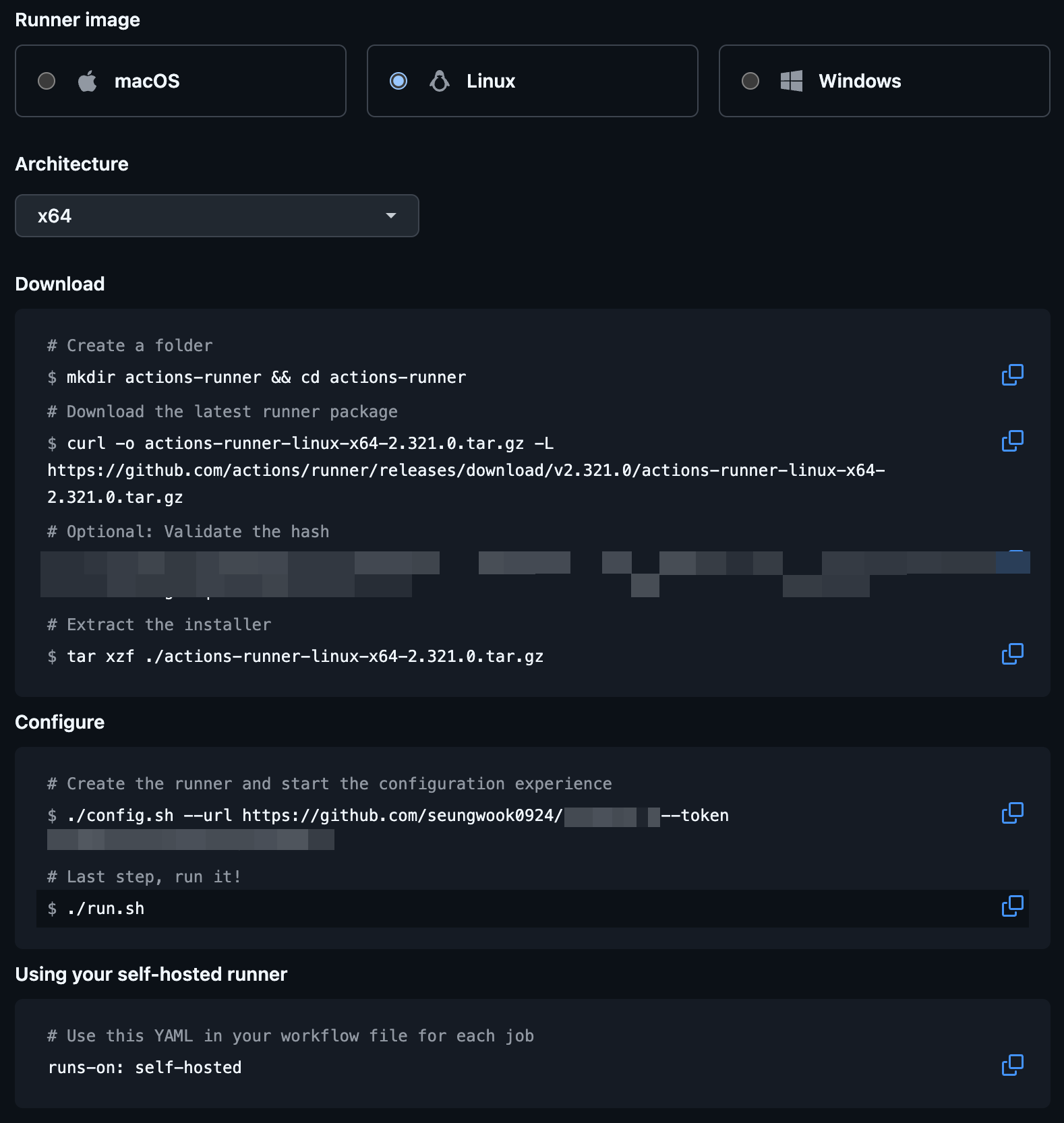This screenshot has height=1123, width=1064.
Task: Copy the tar xzf extract command
Action: tap(1012, 654)
